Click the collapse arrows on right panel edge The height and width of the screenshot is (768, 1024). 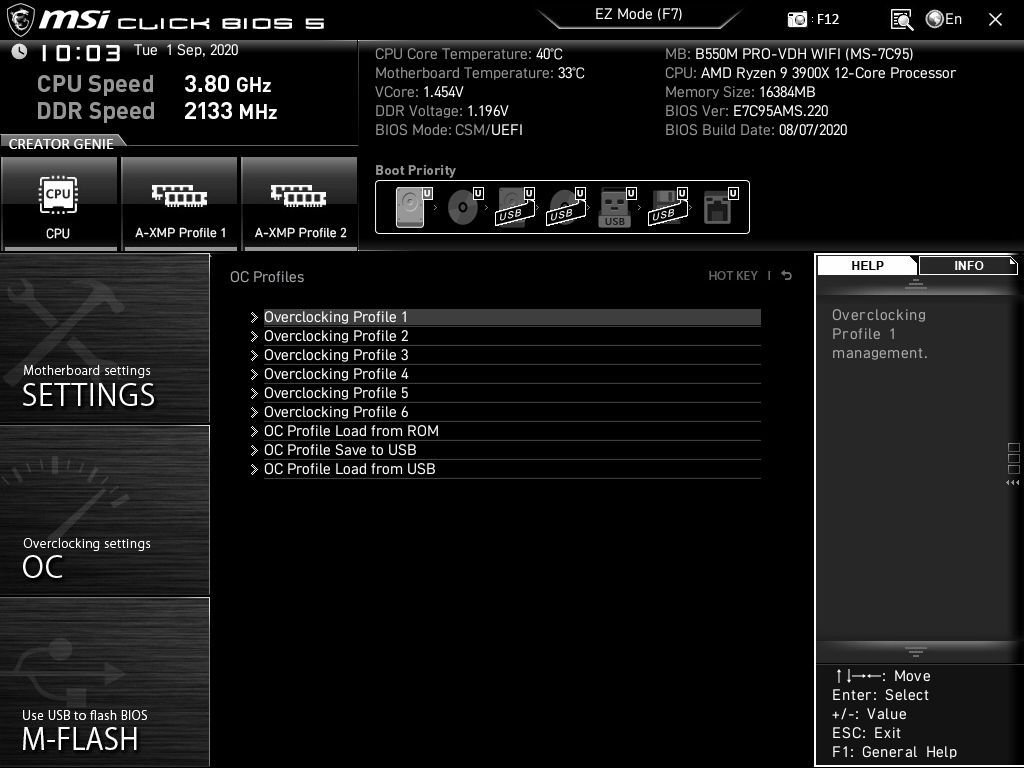click(x=1013, y=483)
